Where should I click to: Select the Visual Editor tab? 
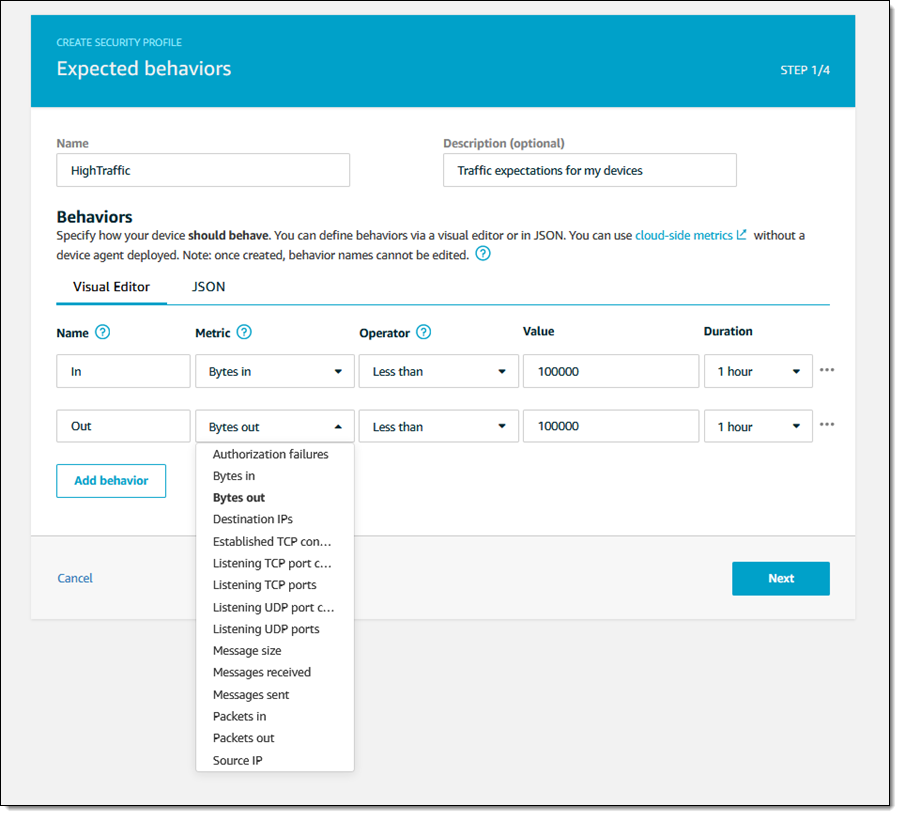tap(111, 287)
